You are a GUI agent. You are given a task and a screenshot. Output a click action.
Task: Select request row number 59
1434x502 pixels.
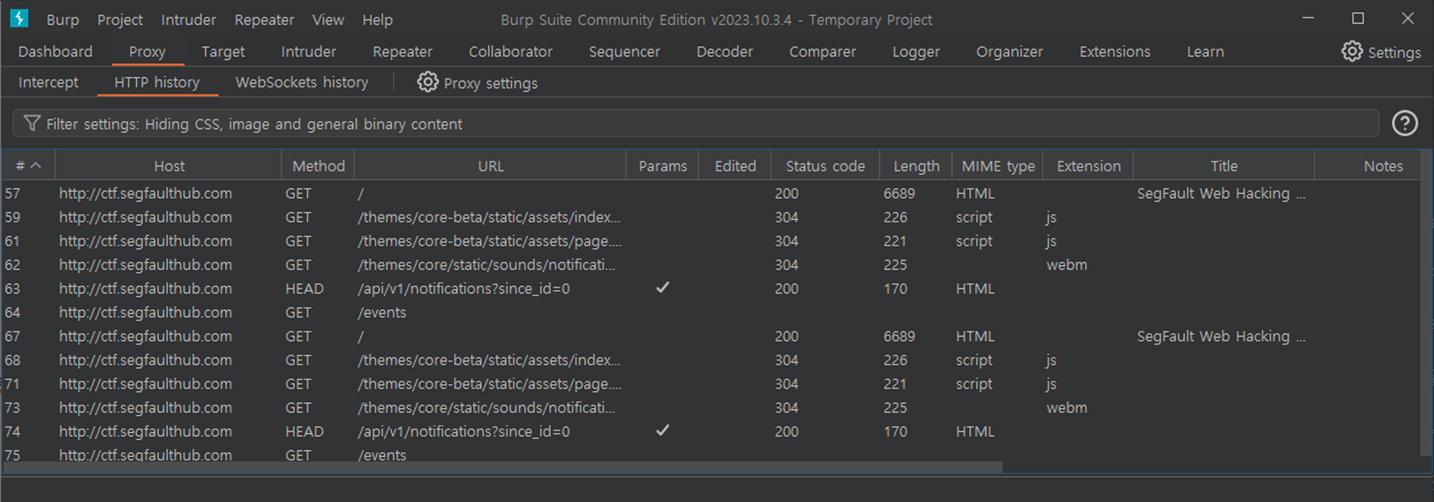710,217
